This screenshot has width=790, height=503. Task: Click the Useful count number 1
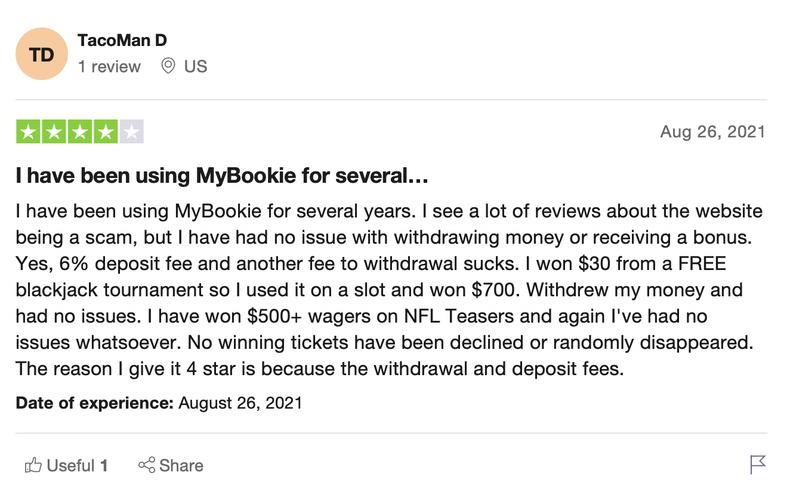[104, 465]
